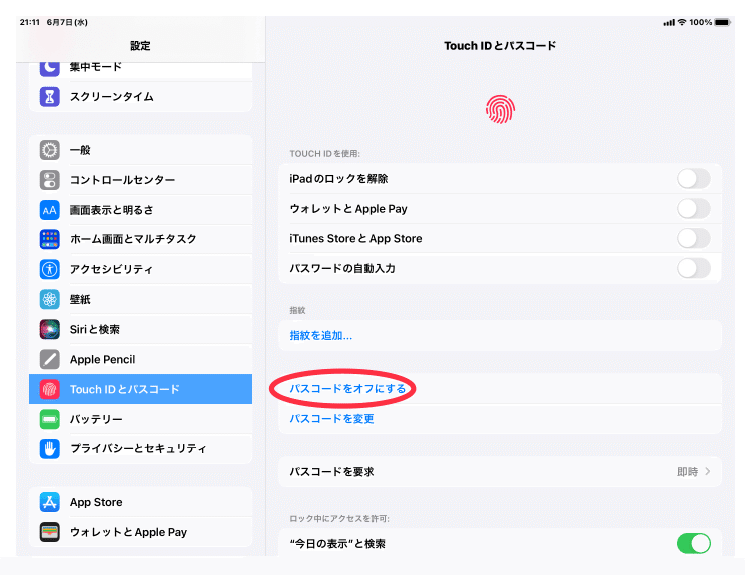Image resolution: width=745 pixels, height=575 pixels.
Task: Tap the Apple Pencil icon
Action: click(49, 359)
